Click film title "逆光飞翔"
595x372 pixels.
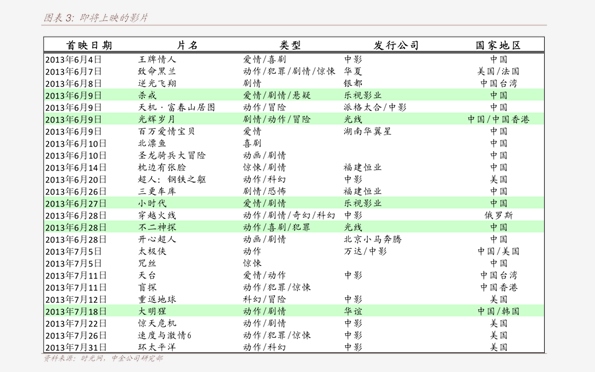pos(157,83)
